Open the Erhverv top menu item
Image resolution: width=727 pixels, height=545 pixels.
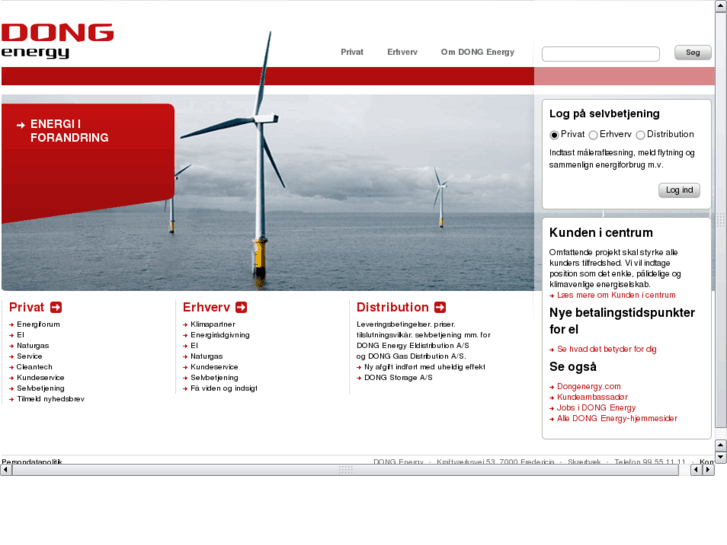pyautogui.click(x=402, y=52)
